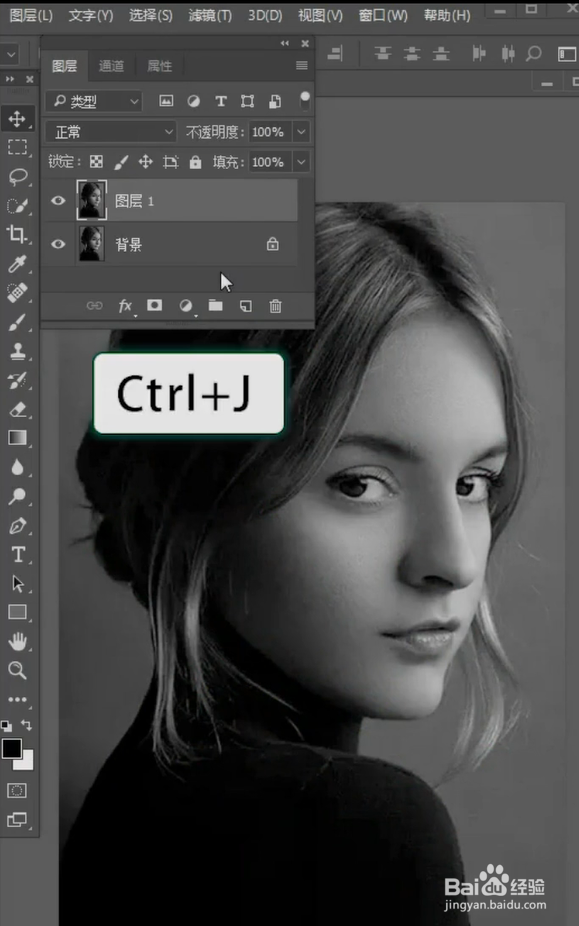Image resolution: width=579 pixels, height=926 pixels.
Task: Select the Pen tool
Action: (x=17, y=526)
